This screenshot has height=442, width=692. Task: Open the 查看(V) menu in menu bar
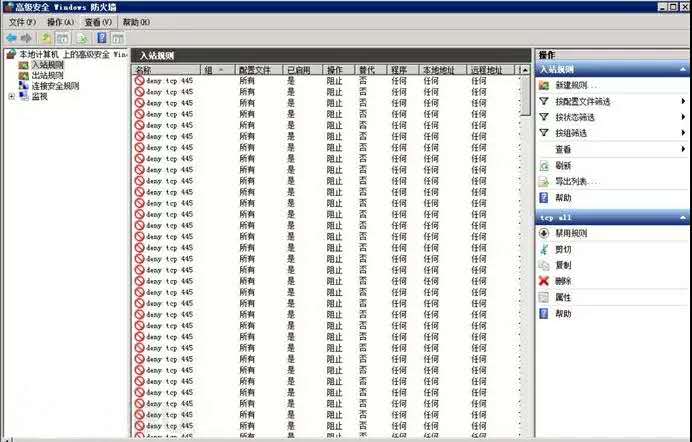98,22
